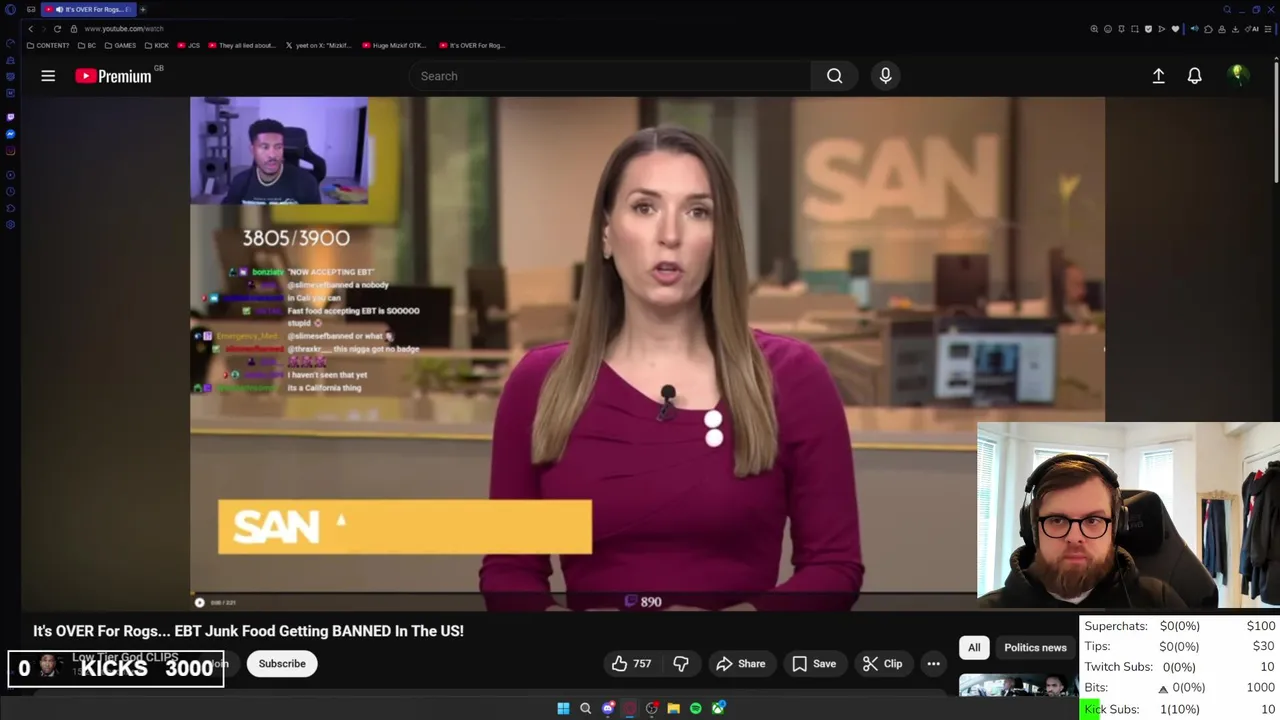Open the BC bookmarks folder
Screen dimensions: 1280x720
tap(87, 45)
